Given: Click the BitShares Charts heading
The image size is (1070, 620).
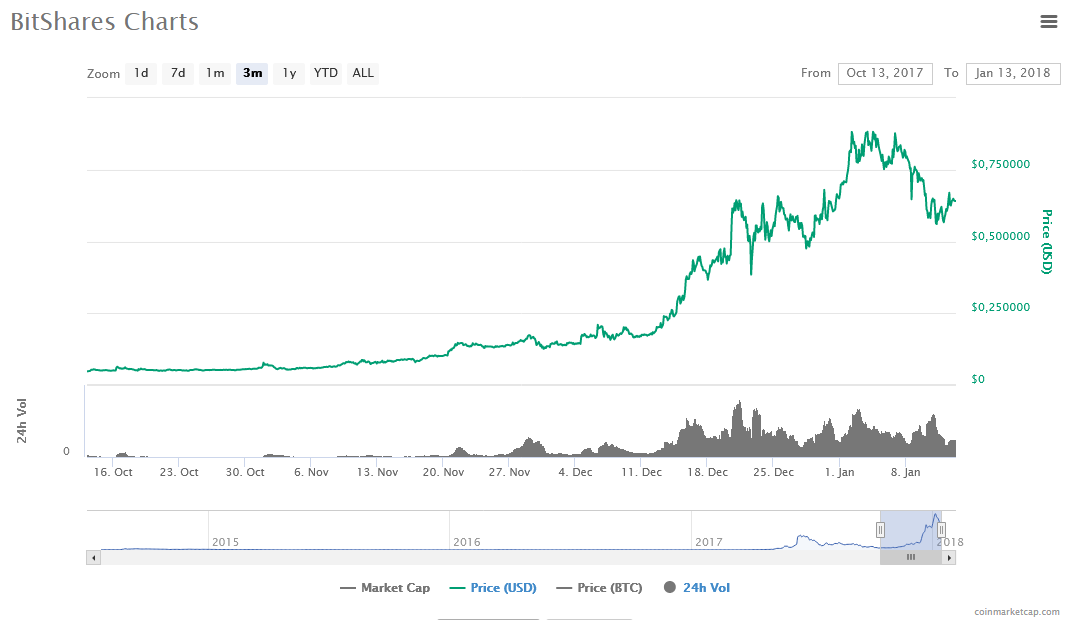Looking at the screenshot, I should 104,22.
